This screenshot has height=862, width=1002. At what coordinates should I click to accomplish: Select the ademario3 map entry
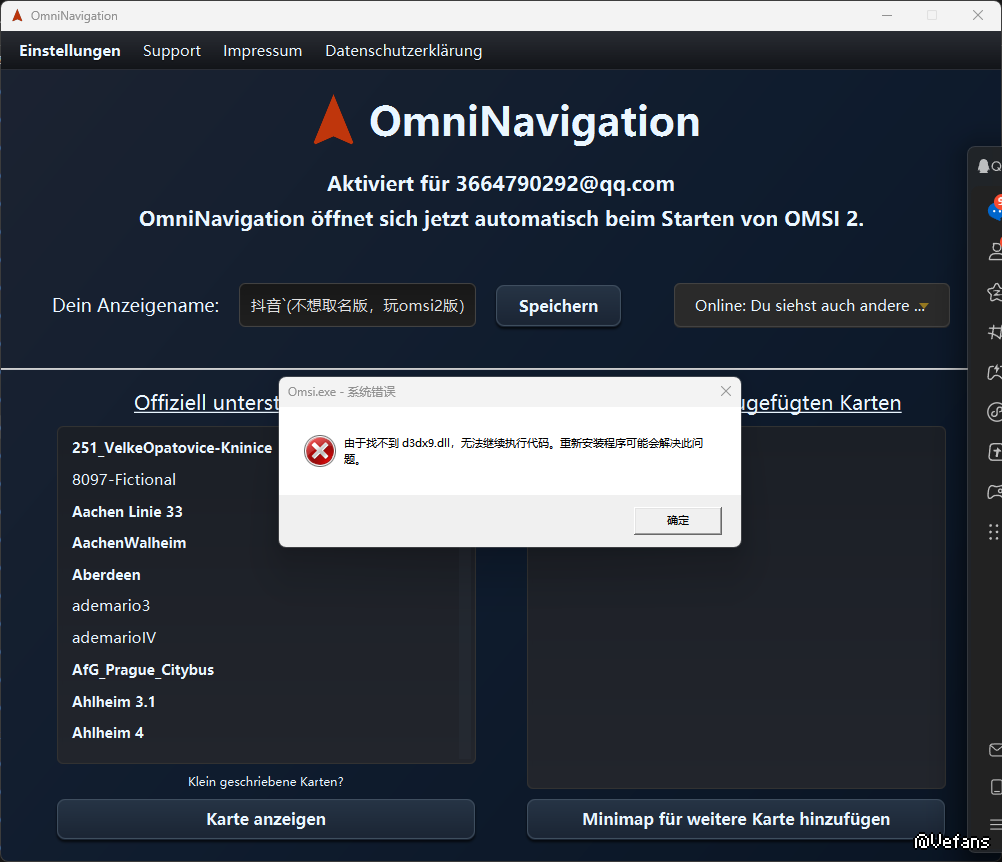pos(111,606)
